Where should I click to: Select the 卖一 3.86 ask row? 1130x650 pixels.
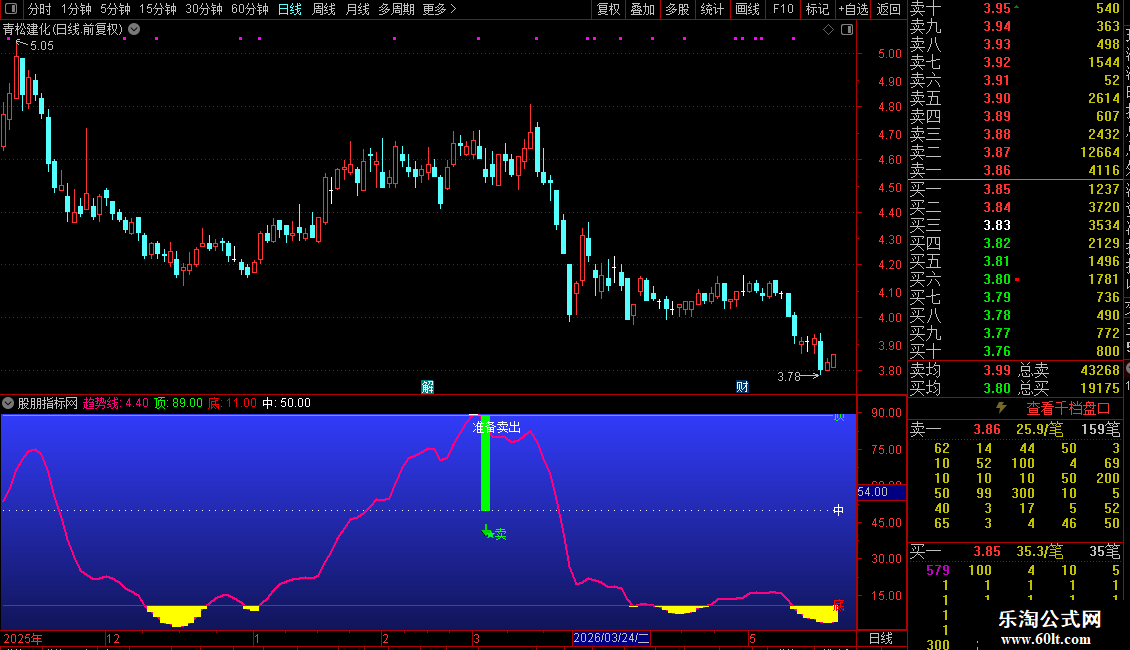coord(1015,170)
